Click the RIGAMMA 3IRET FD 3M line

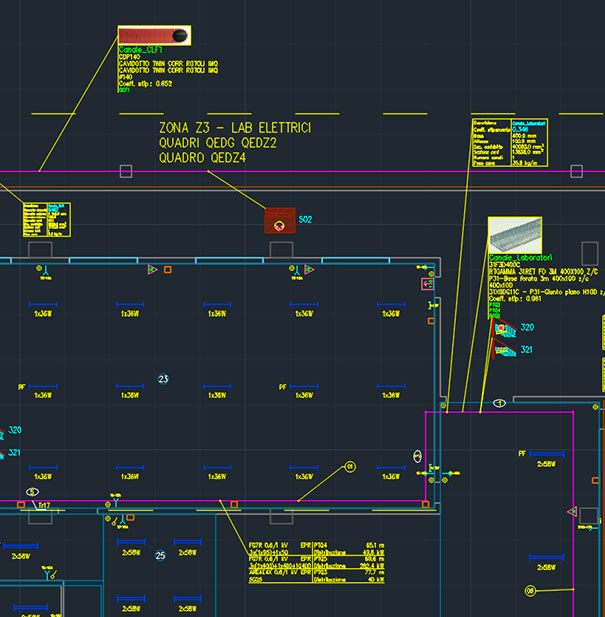pos(543,272)
